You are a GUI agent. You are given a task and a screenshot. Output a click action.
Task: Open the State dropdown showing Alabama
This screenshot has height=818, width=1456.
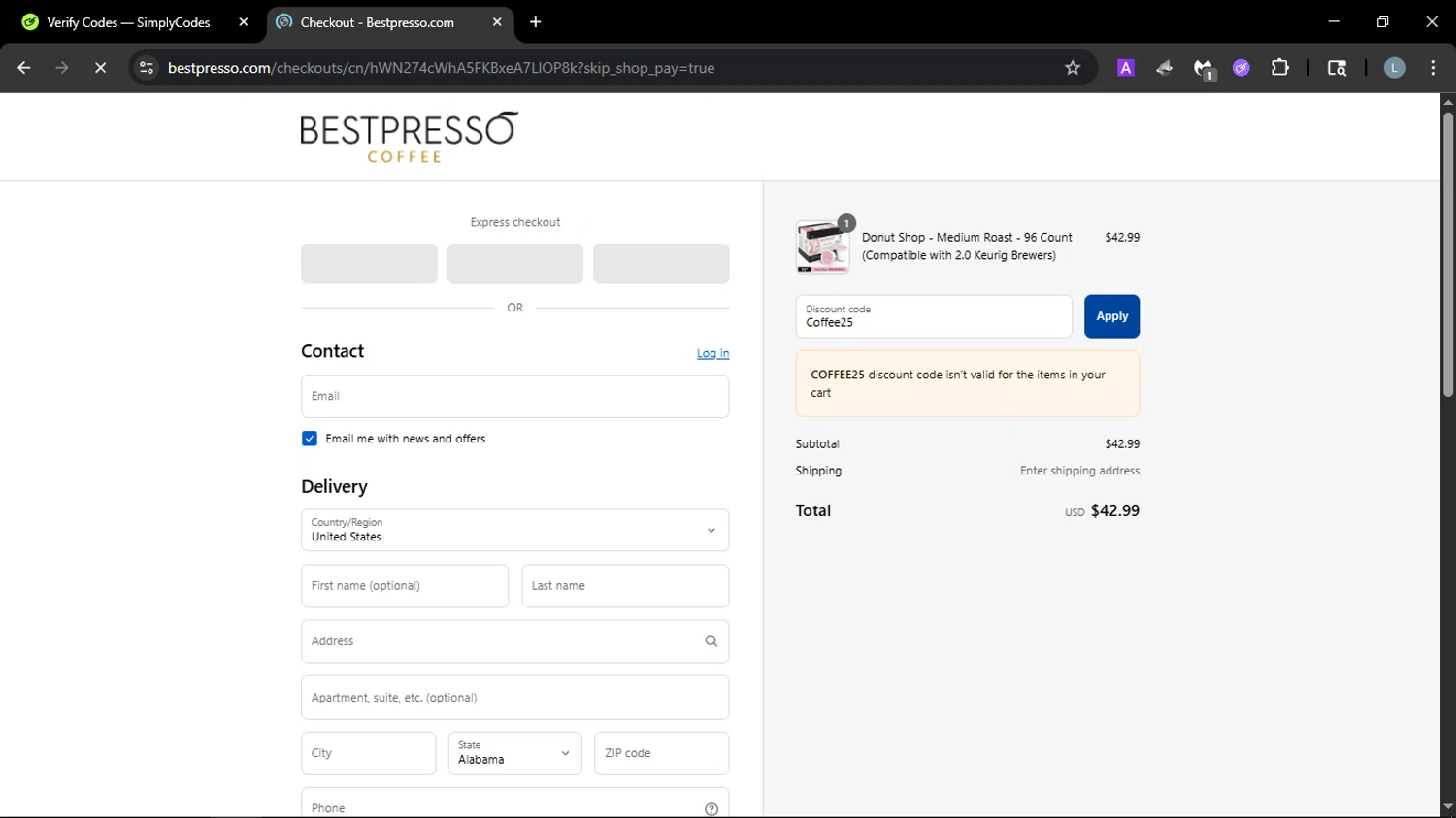click(x=514, y=753)
